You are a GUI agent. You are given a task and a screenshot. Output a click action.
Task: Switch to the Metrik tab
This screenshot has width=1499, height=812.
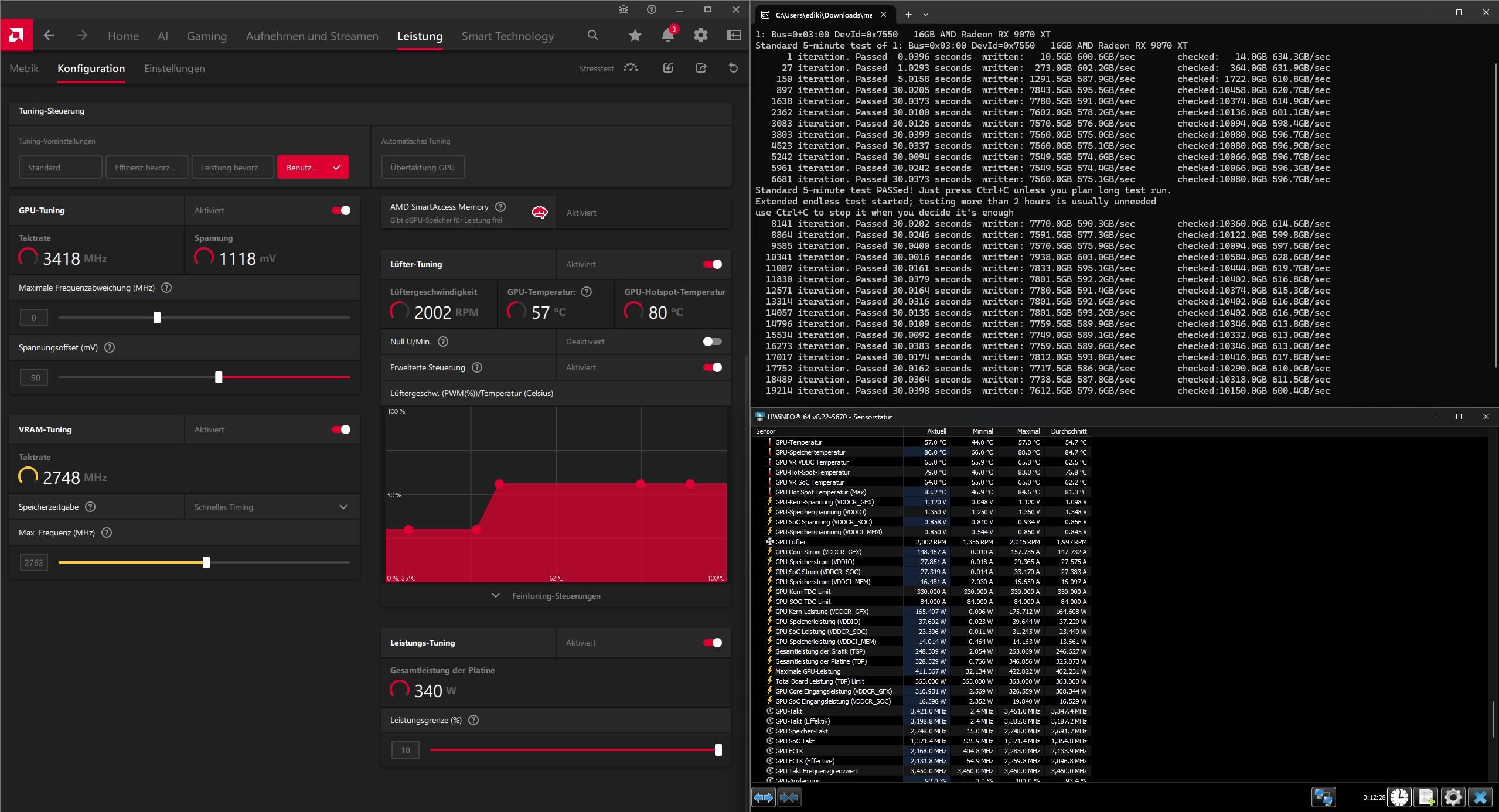[x=24, y=69]
